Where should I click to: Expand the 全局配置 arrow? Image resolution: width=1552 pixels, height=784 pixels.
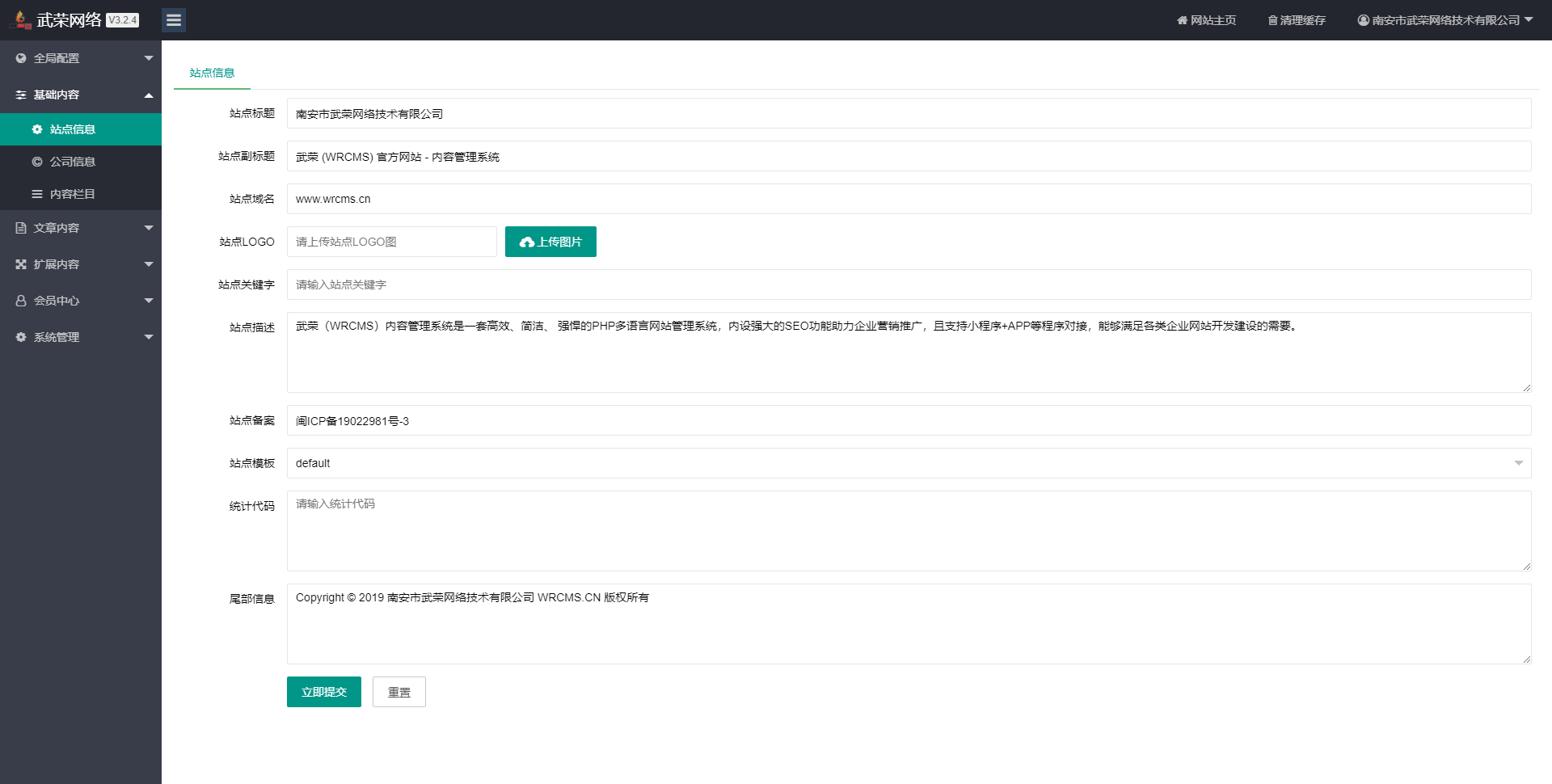[149, 58]
